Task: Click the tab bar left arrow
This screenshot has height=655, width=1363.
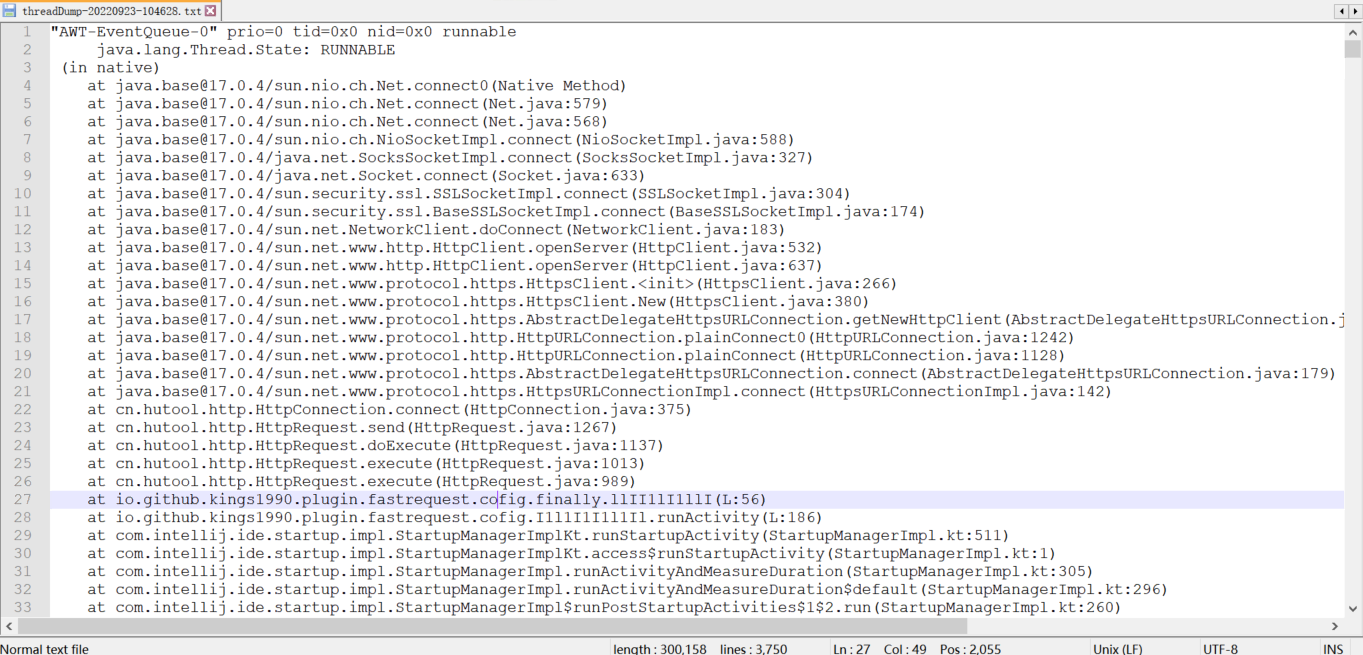Action: coord(1340,11)
